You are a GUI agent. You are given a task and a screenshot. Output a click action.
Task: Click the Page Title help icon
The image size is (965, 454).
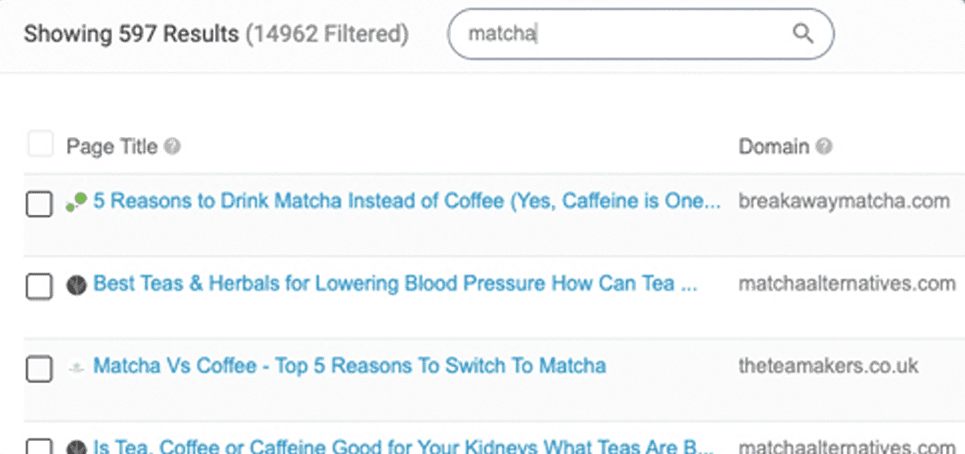point(173,147)
